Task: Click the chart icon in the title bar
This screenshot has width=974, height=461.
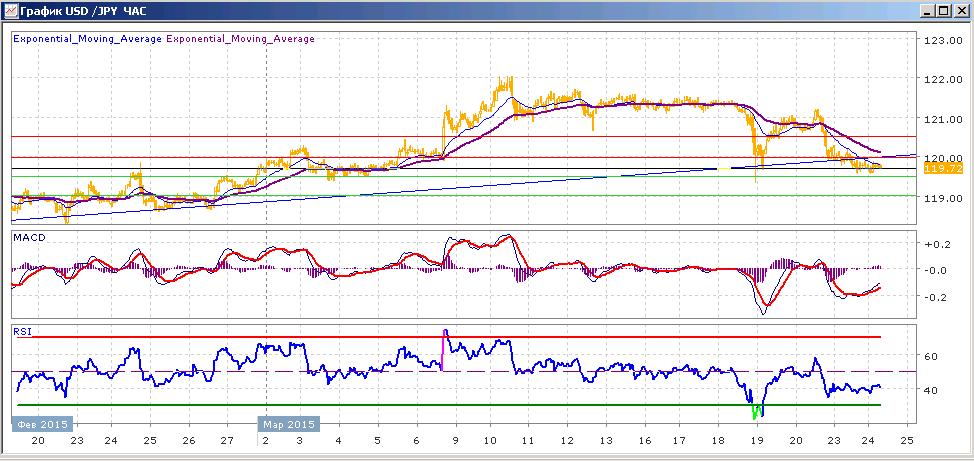Action: 11,11
